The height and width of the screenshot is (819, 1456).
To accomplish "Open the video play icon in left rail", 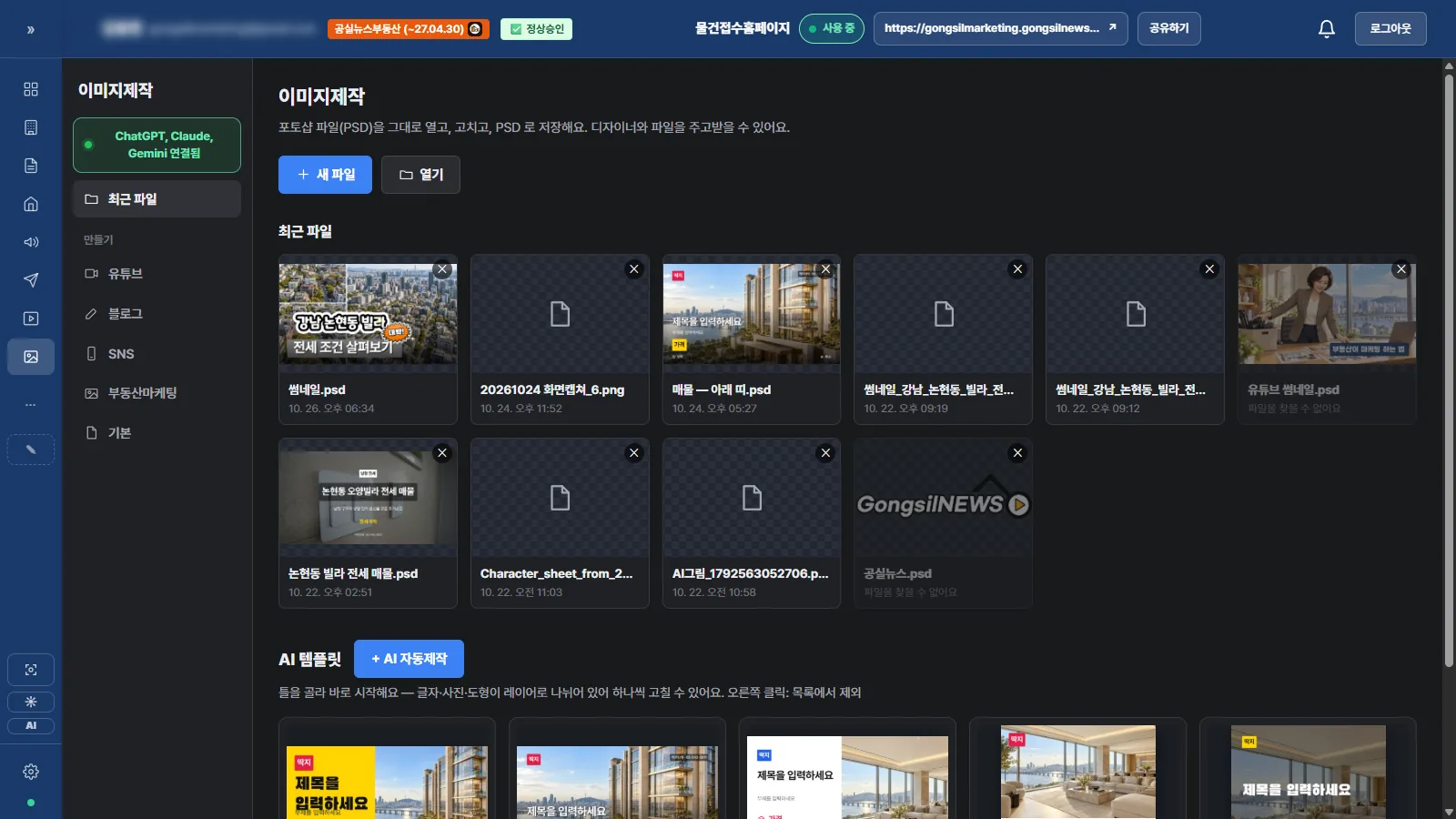I will (31, 318).
